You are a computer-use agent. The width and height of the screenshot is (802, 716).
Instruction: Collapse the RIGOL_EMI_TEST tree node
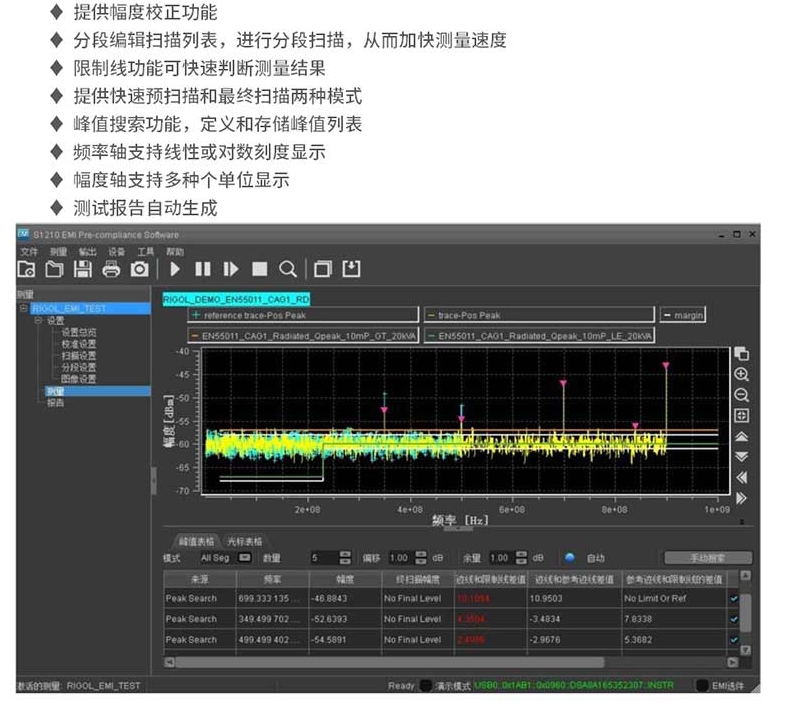click(24, 308)
